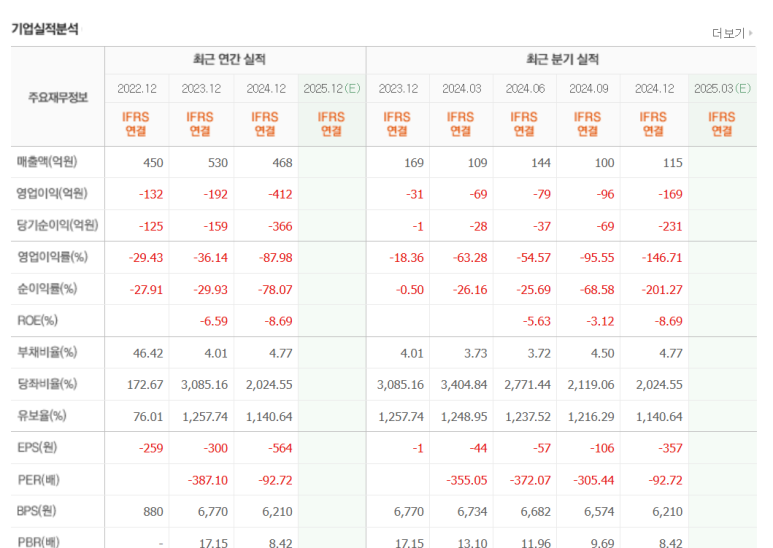Click the reserve ratio value 1,216.29

[x=591, y=417]
